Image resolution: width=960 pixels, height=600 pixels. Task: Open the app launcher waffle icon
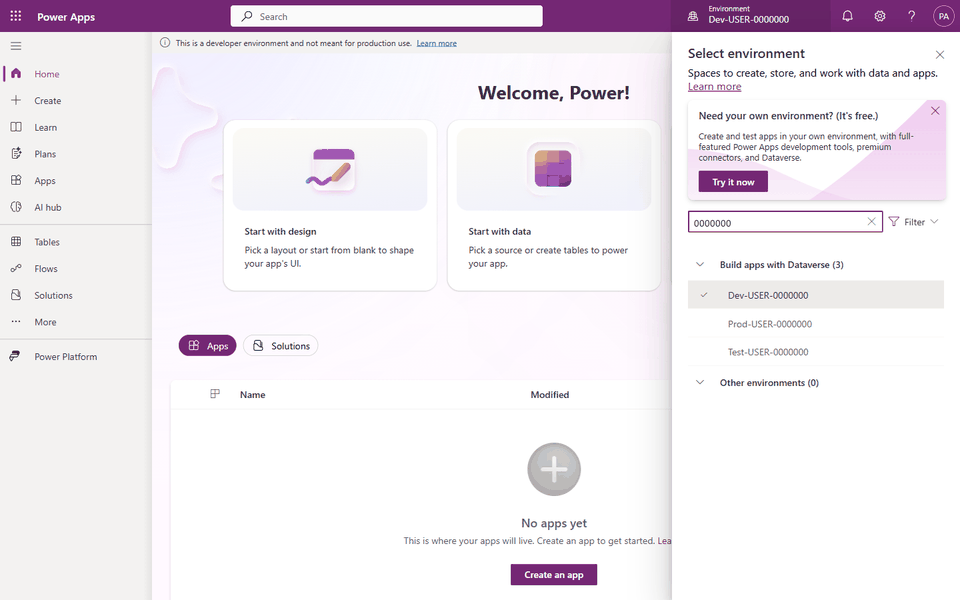pos(16,16)
